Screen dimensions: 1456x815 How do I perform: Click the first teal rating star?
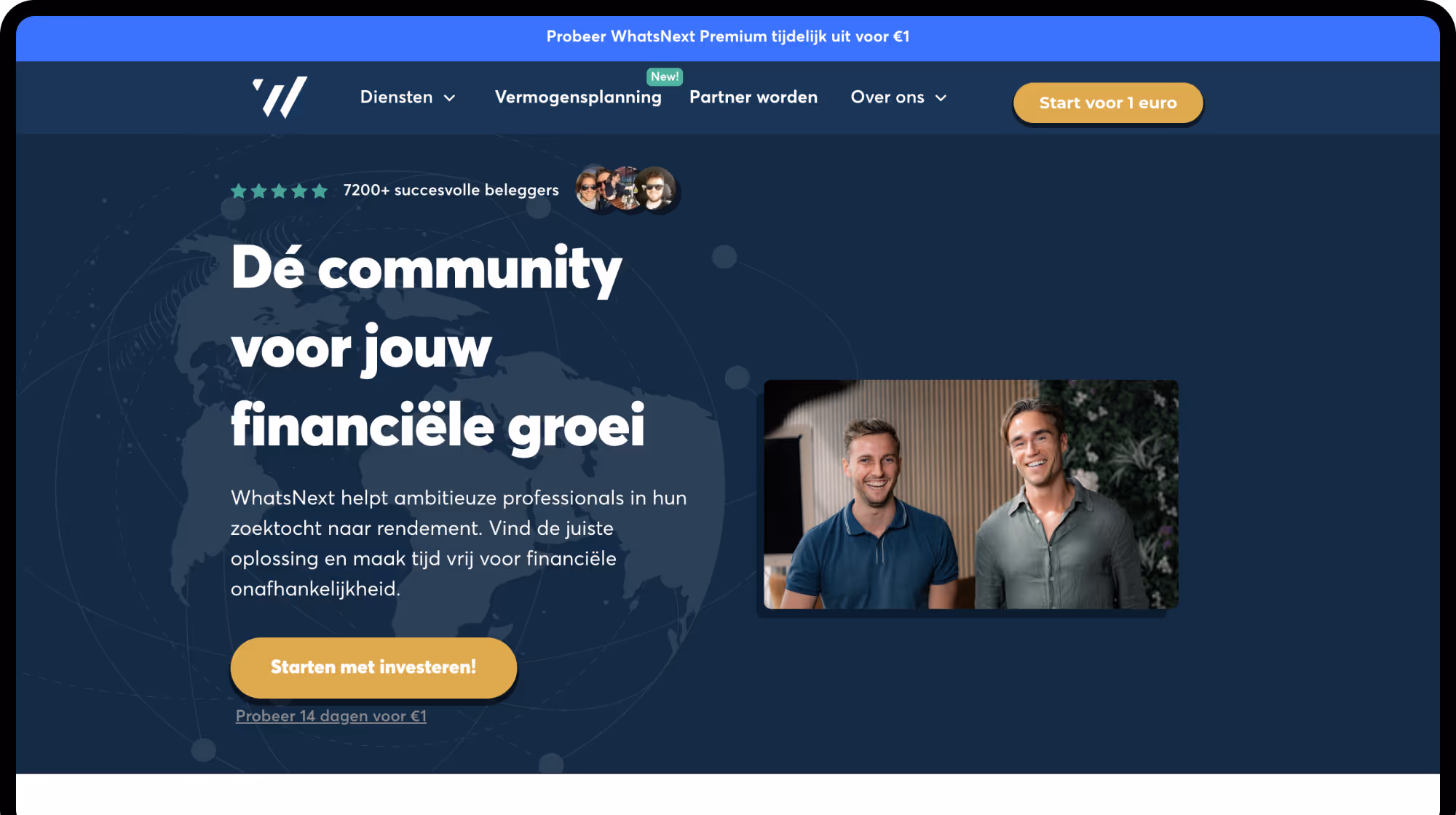(x=238, y=191)
